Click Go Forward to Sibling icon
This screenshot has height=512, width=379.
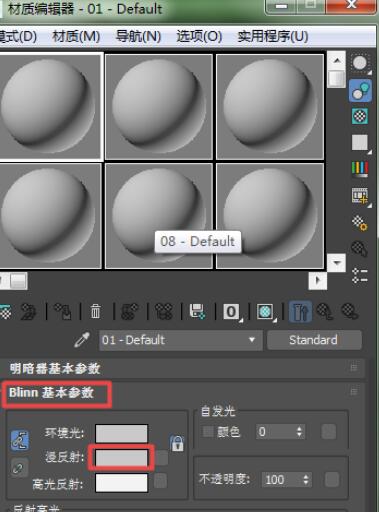tap(350, 312)
